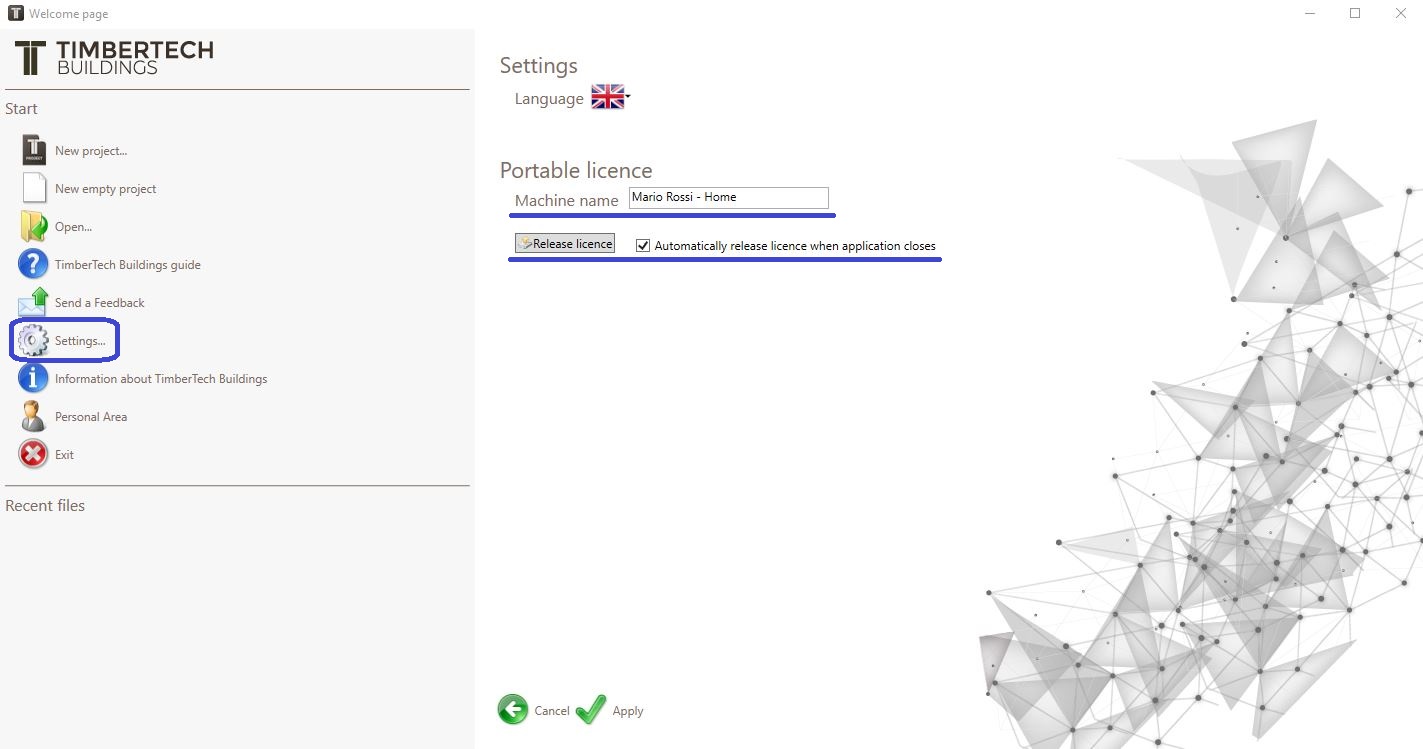This screenshot has height=749, width=1423.
Task: Click the Release licence button
Action: click(565, 243)
